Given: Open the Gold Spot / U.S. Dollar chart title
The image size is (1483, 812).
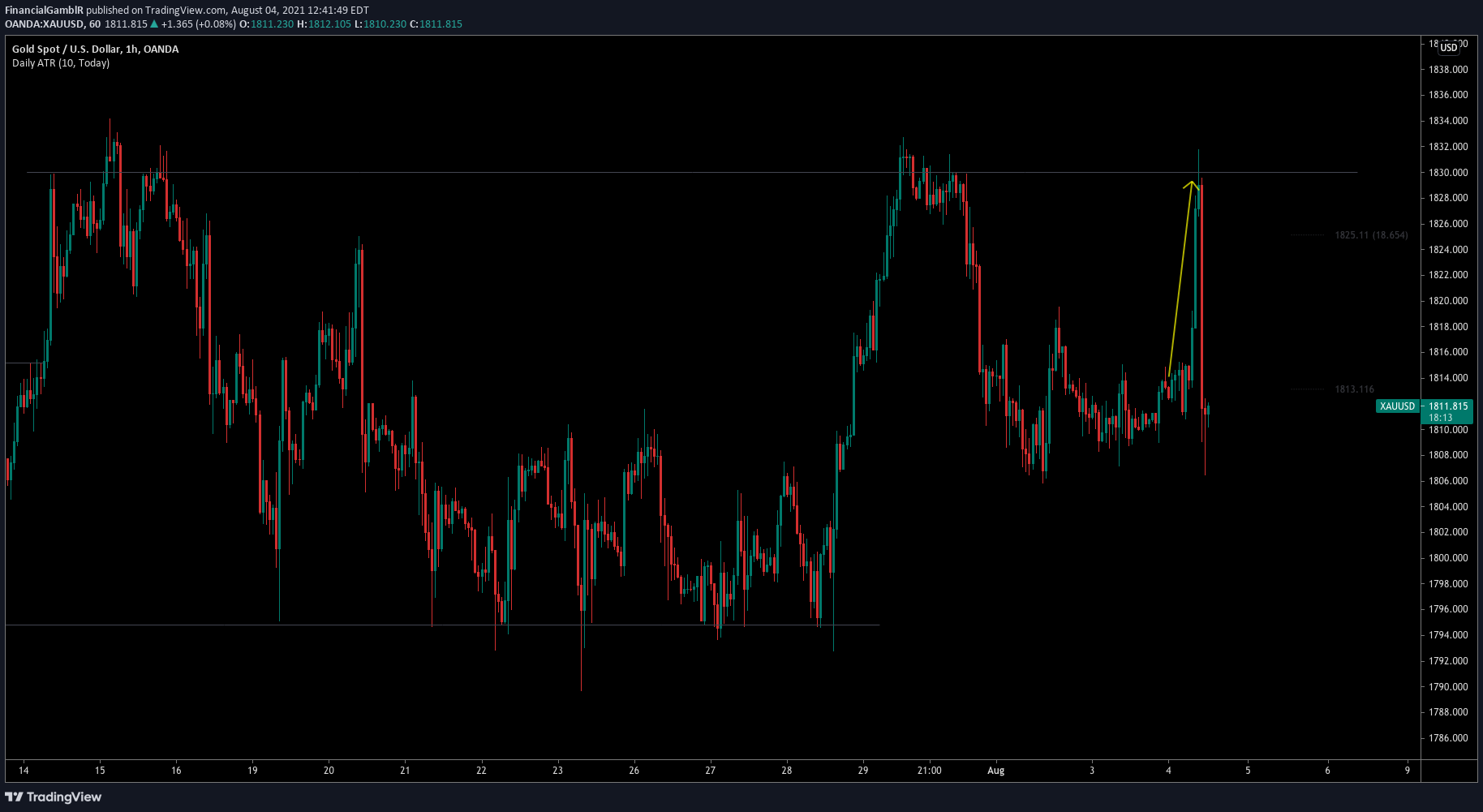Looking at the screenshot, I should 95,49.
